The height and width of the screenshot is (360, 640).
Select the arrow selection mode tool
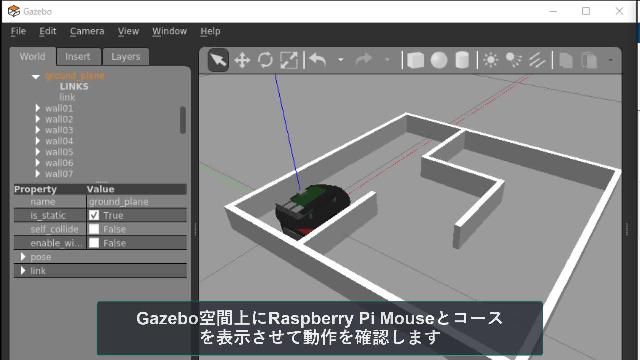[218, 60]
